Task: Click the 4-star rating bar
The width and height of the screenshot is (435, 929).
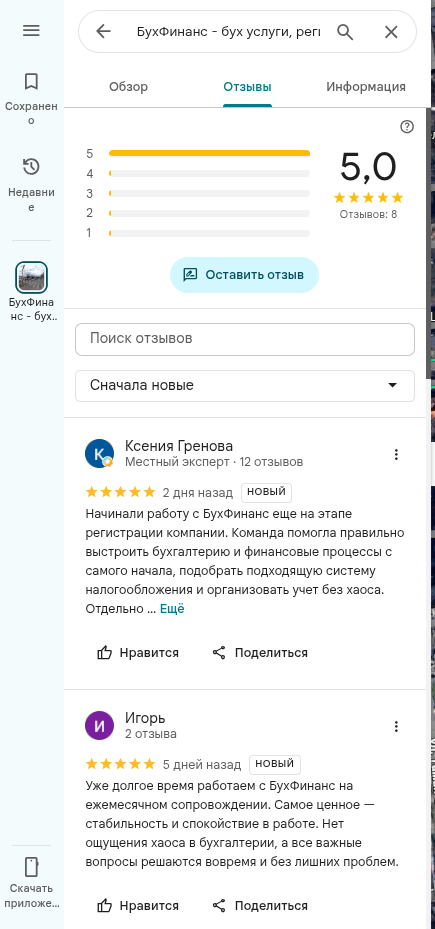Action: 209,174
